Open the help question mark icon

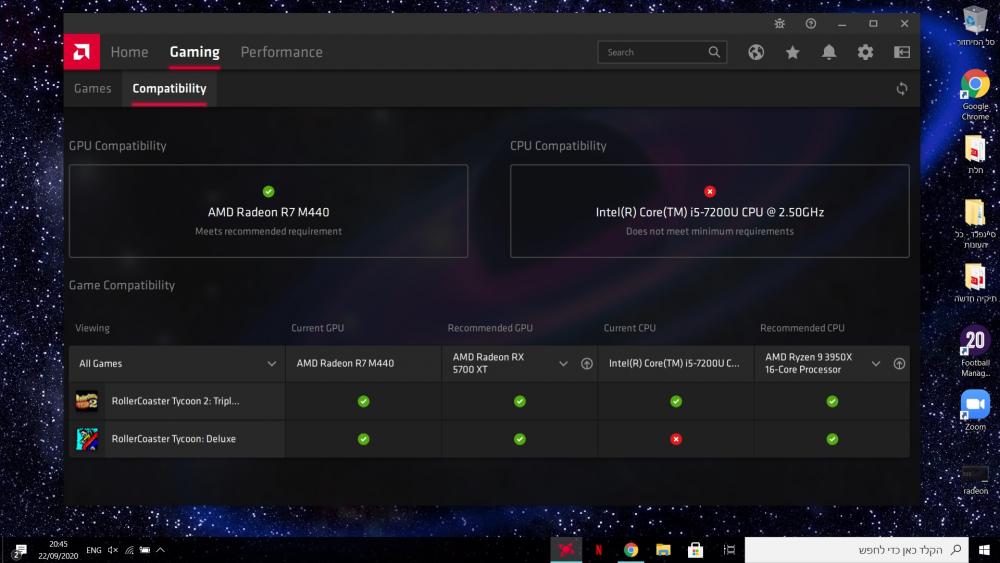pos(811,24)
